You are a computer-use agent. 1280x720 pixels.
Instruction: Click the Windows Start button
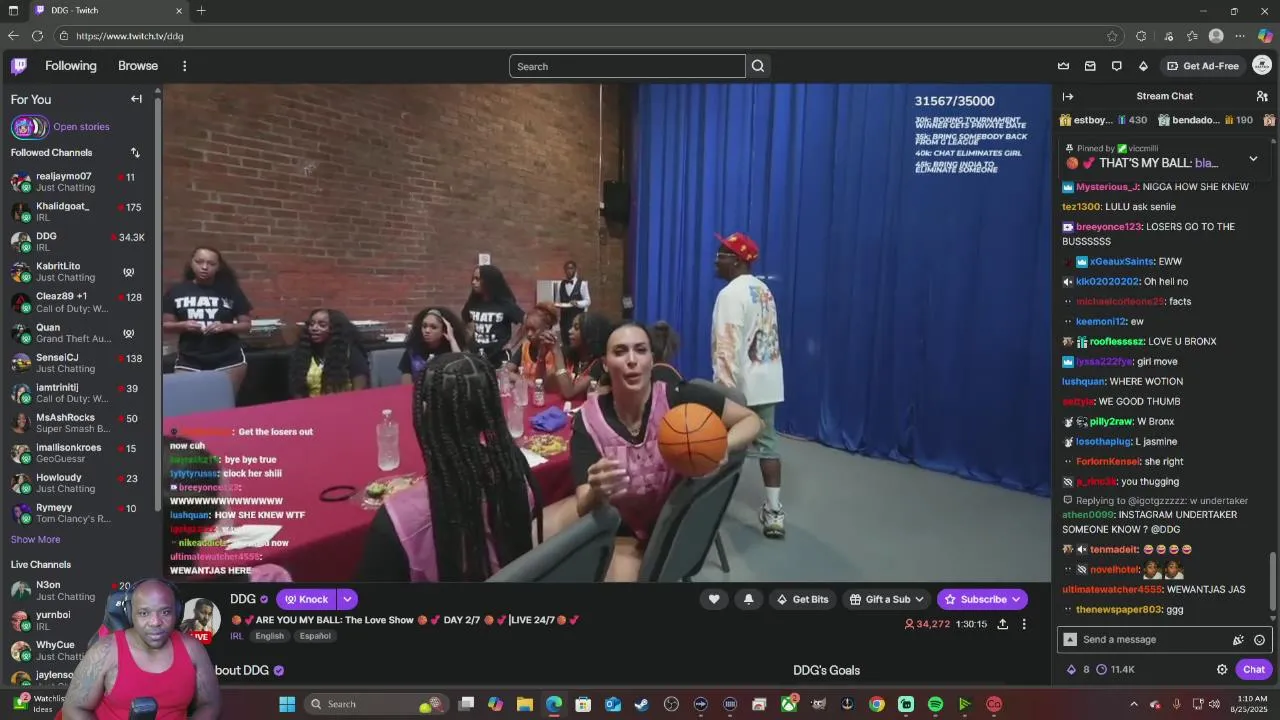(287, 704)
